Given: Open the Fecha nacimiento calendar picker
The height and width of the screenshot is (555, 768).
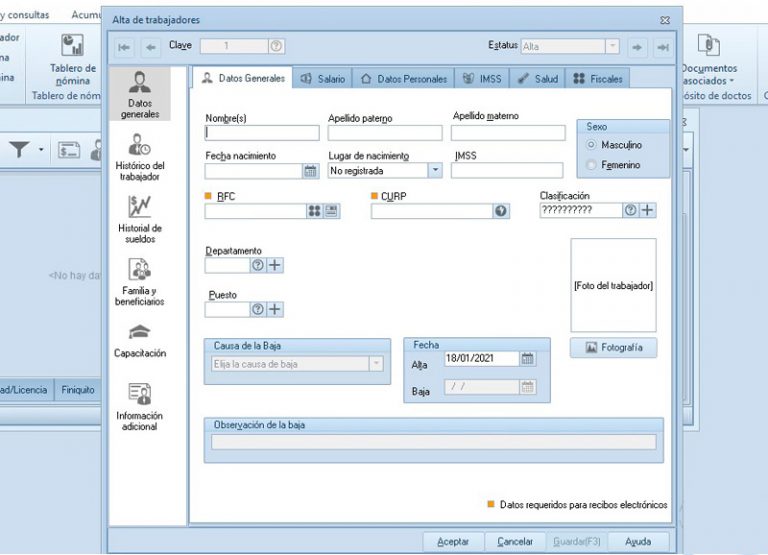Looking at the screenshot, I should click(311, 171).
